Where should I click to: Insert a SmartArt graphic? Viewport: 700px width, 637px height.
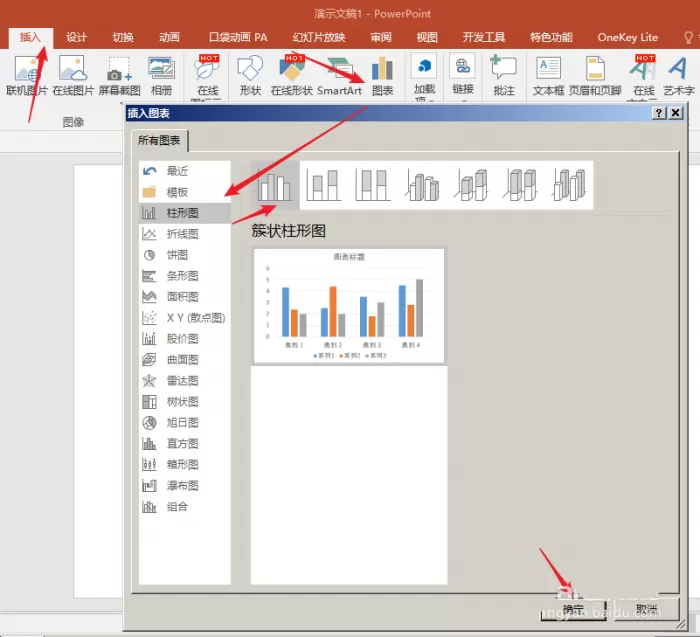point(340,76)
